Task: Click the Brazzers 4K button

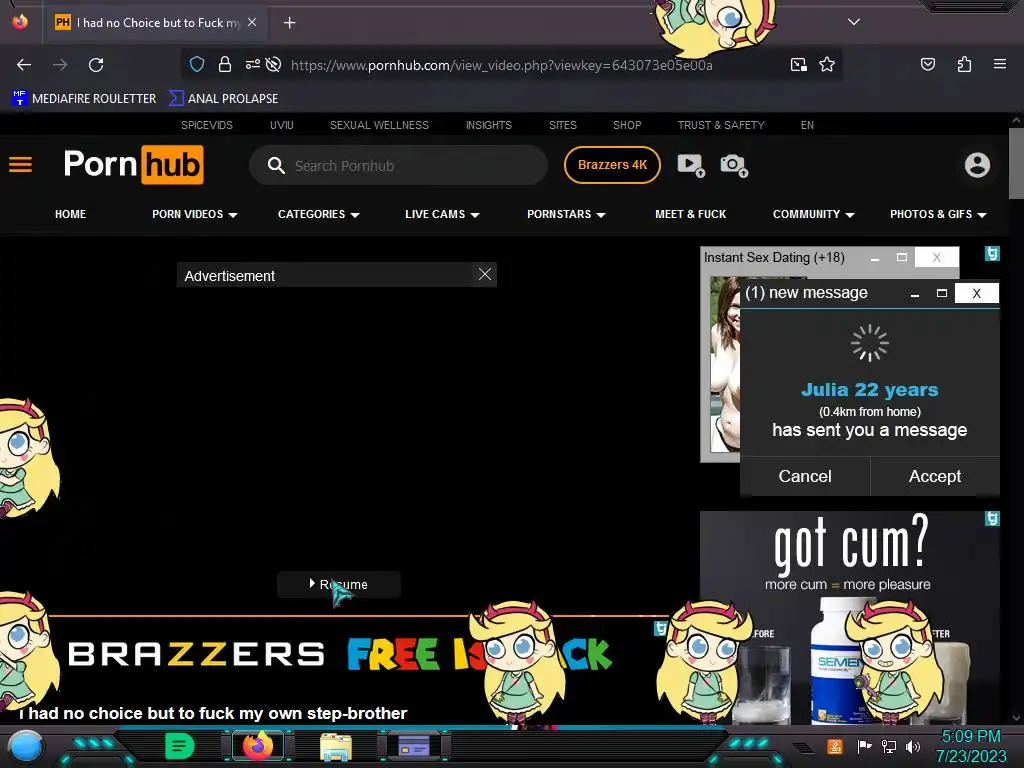Action: tap(612, 165)
